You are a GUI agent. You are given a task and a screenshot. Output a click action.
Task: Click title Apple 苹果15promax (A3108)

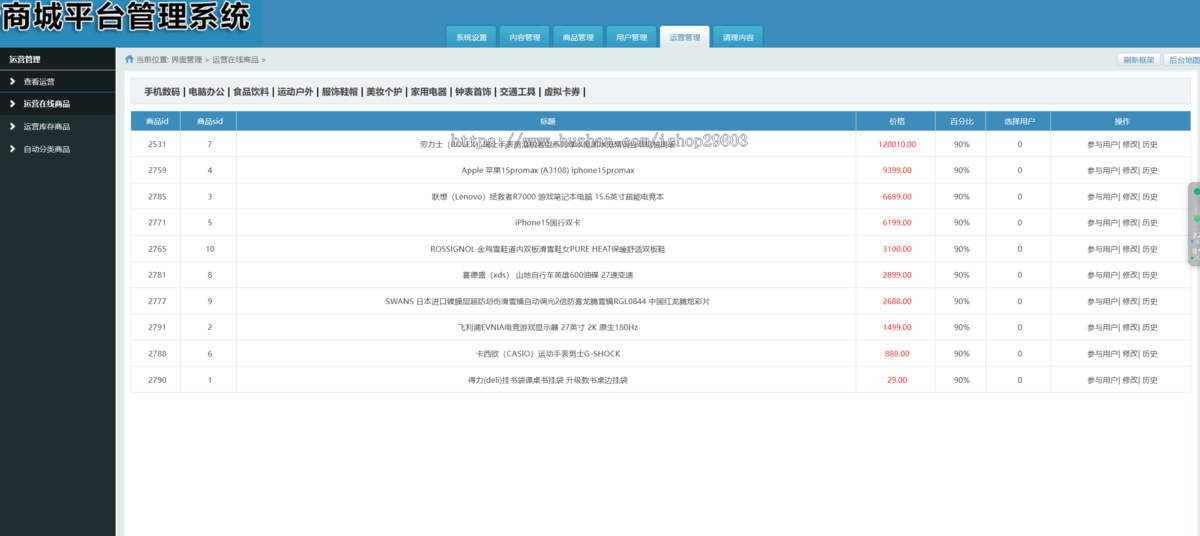tap(547, 170)
